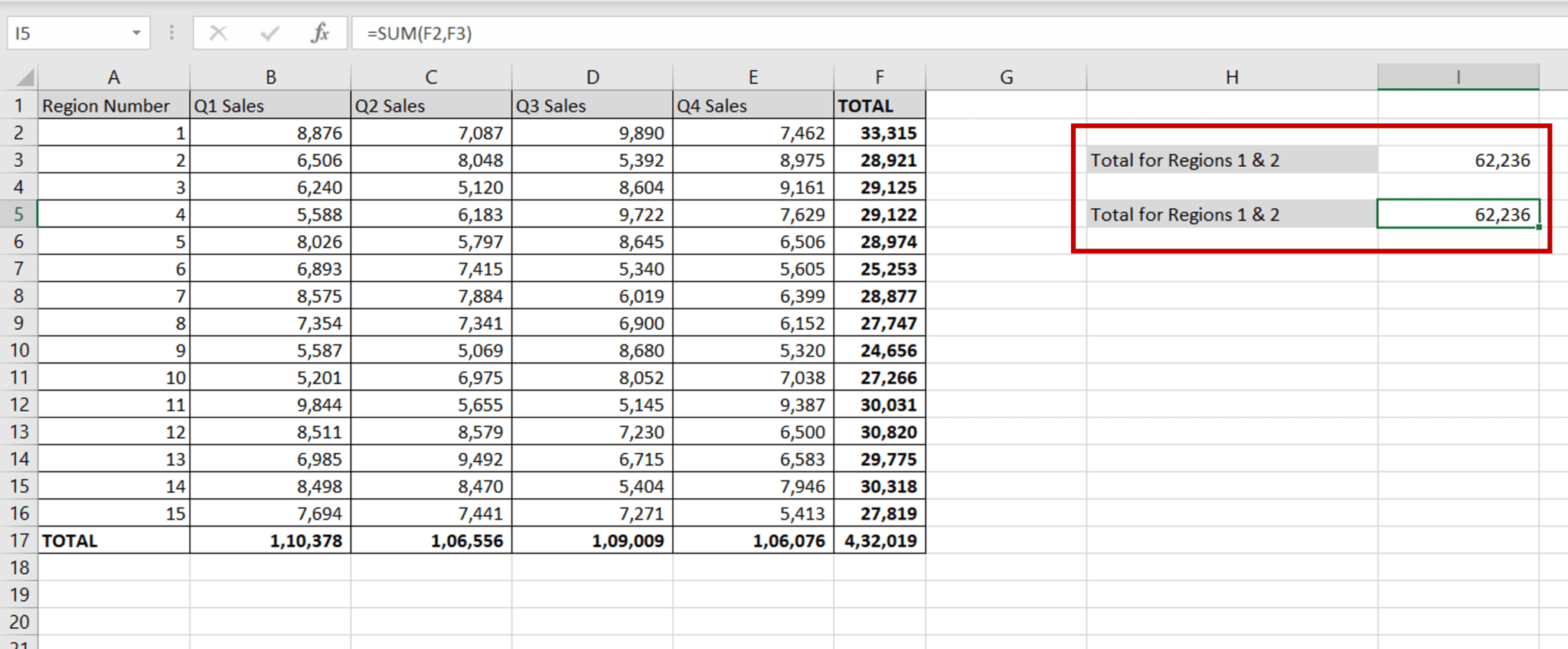This screenshot has height=649, width=1568.
Task: Select column A header
Action: point(113,77)
